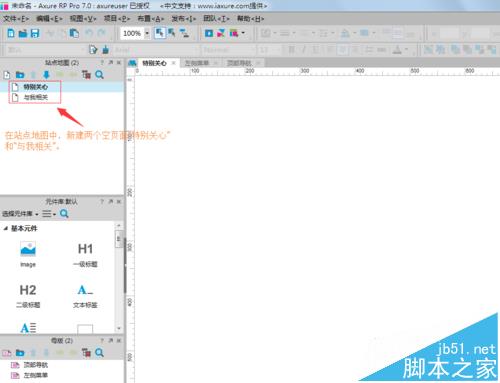Open the View 视图 menu
This screenshot has height=383, width=500.
tap(83, 19)
